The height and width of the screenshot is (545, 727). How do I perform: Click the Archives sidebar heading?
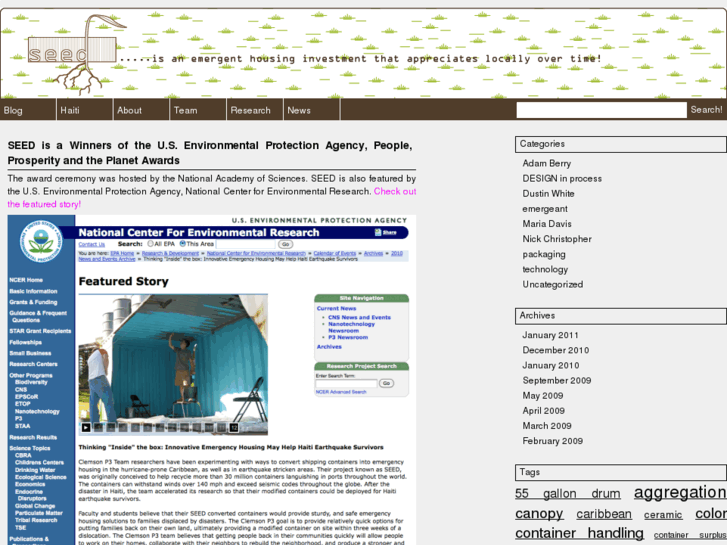(x=620, y=316)
